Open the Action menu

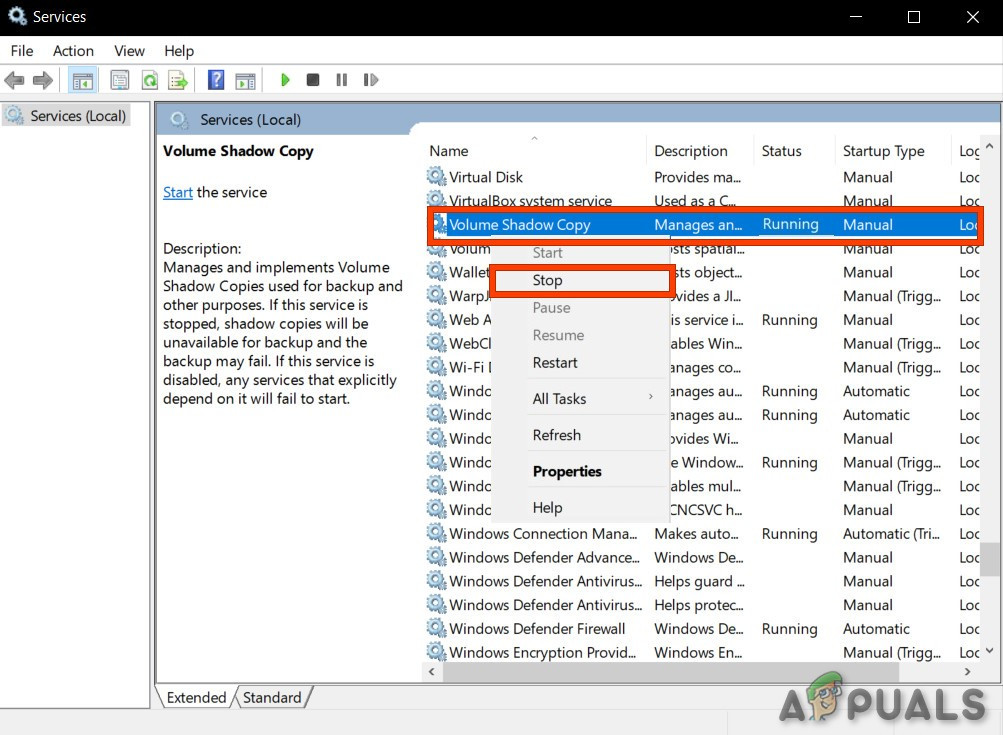pyautogui.click(x=73, y=51)
